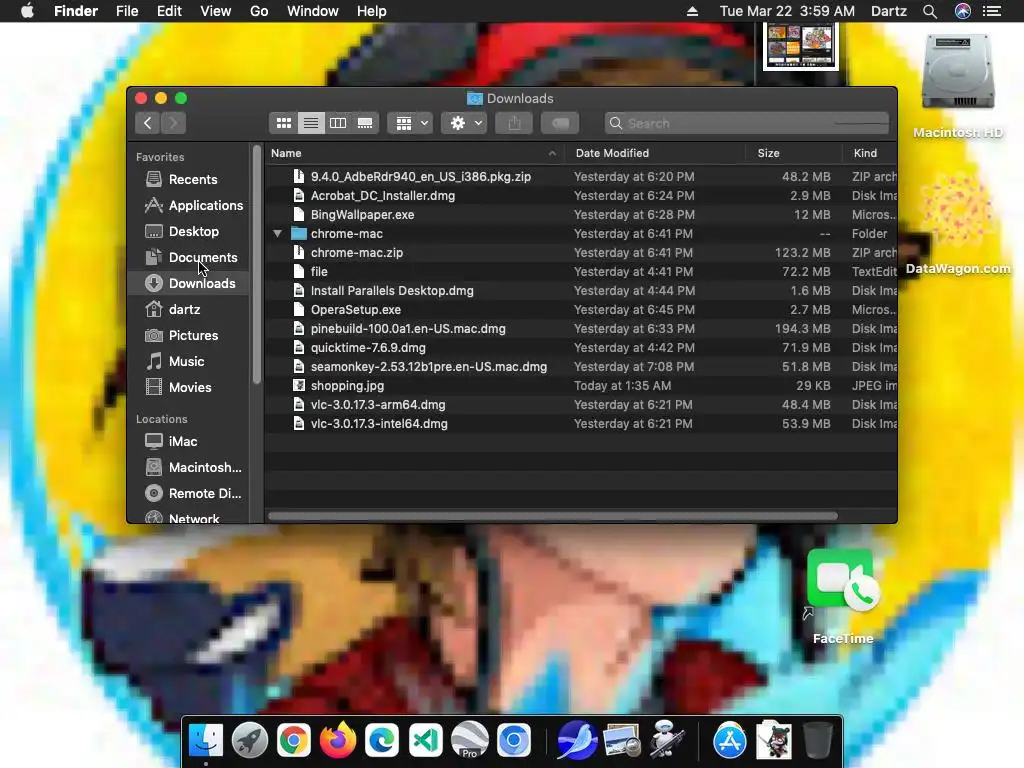Open Firefox from the Dock
Viewport: 1024px width, 768px height.
[x=338, y=740]
